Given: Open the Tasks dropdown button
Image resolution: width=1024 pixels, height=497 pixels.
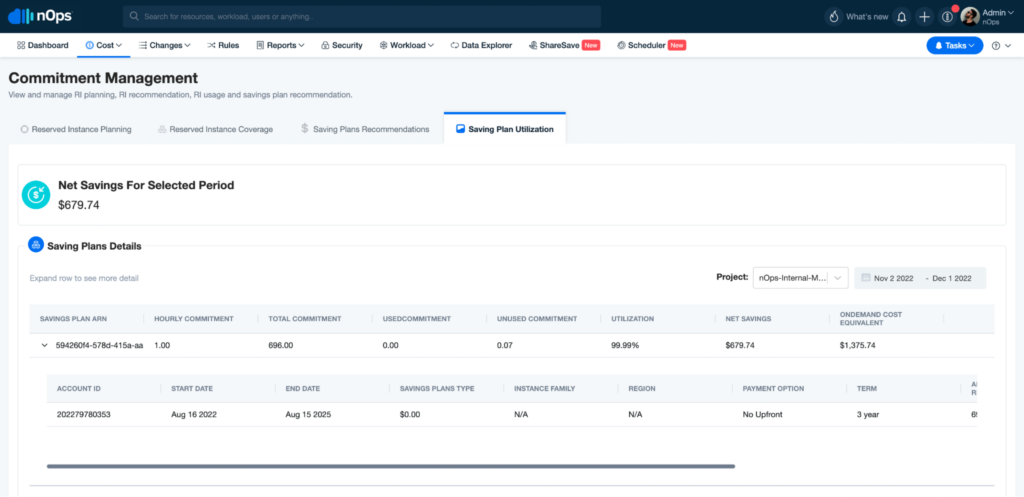Looking at the screenshot, I should point(954,46).
